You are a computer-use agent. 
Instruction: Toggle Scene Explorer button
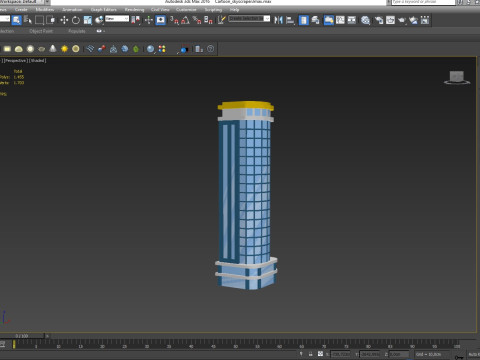(x=304, y=20)
